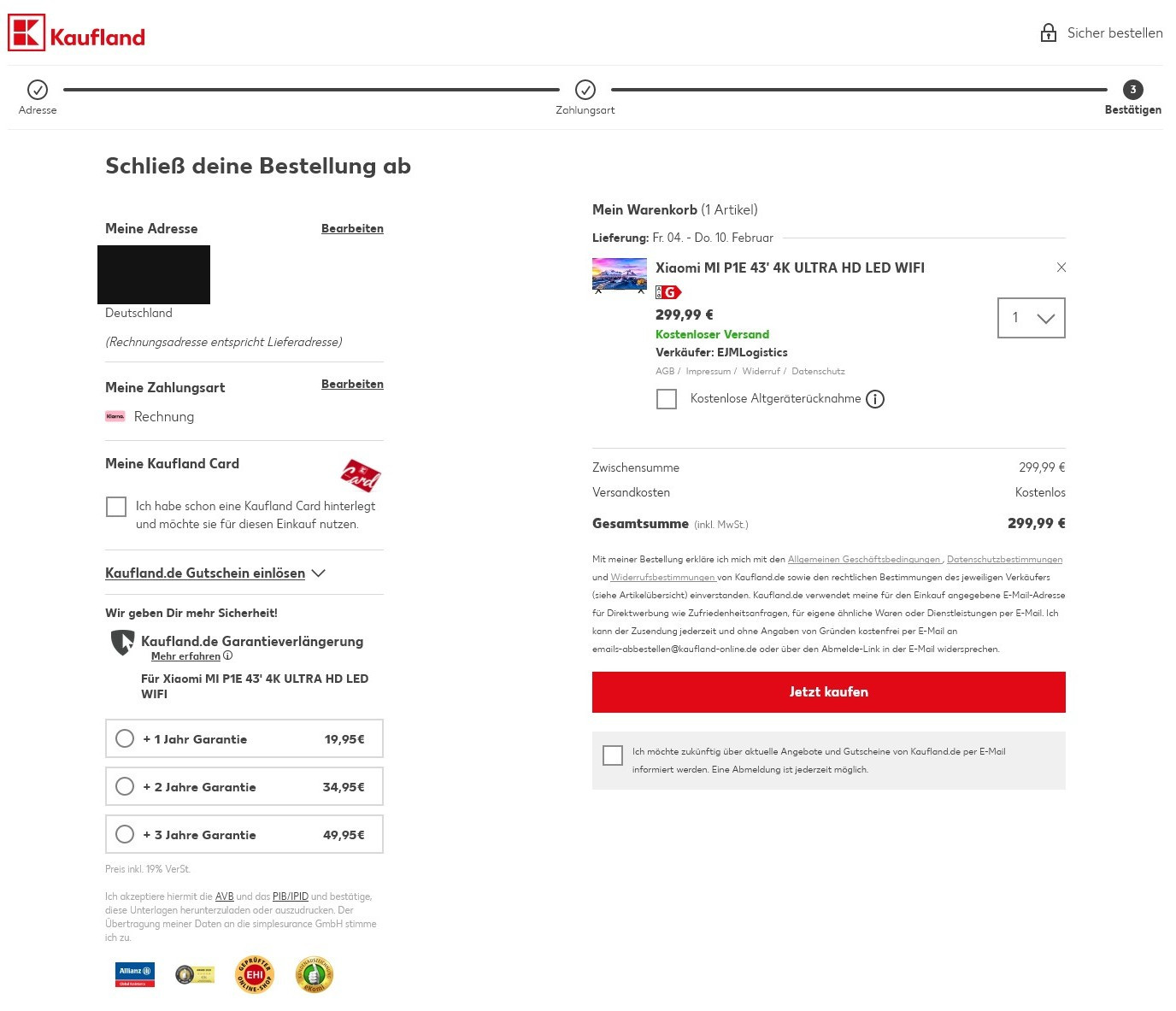The image size is (1176, 1011).
Task: Click Bearbeiten next to Meine Adresse
Action: tap(352, 228)
